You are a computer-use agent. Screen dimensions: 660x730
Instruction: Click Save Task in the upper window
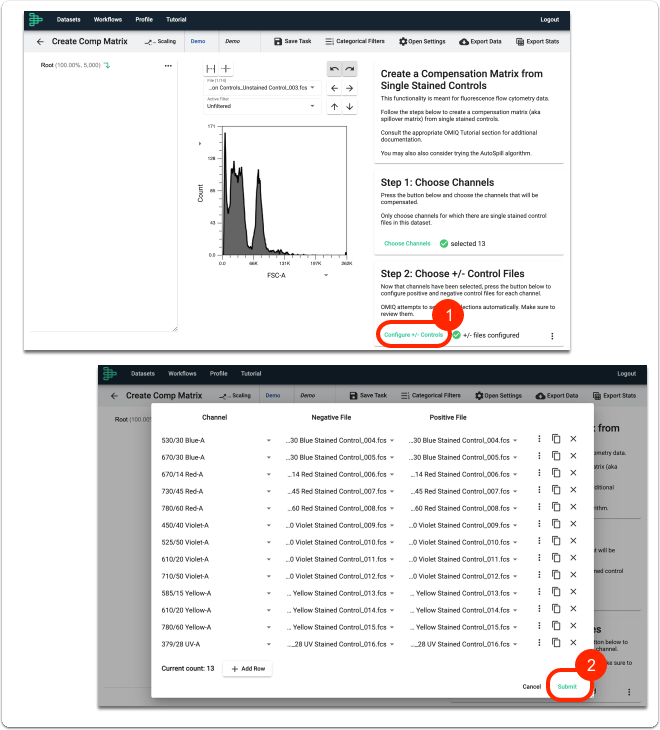(292, 41)
